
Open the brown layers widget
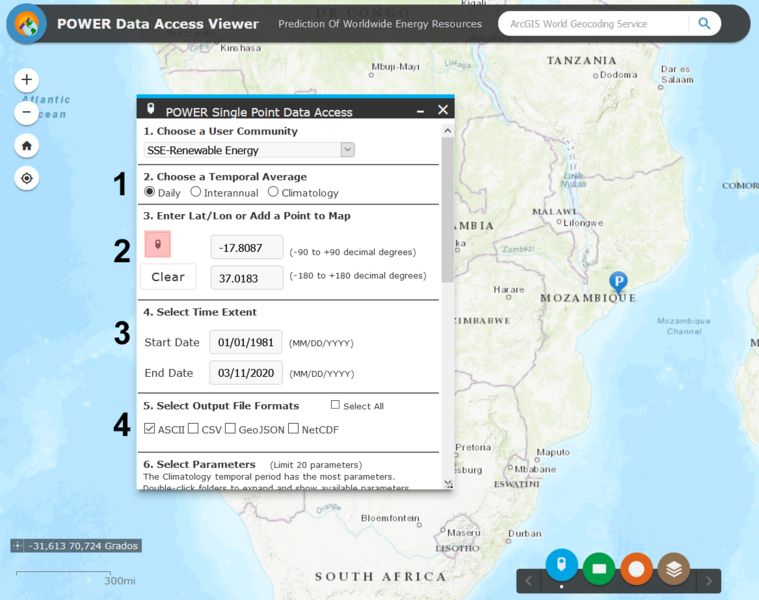point(674,569)
